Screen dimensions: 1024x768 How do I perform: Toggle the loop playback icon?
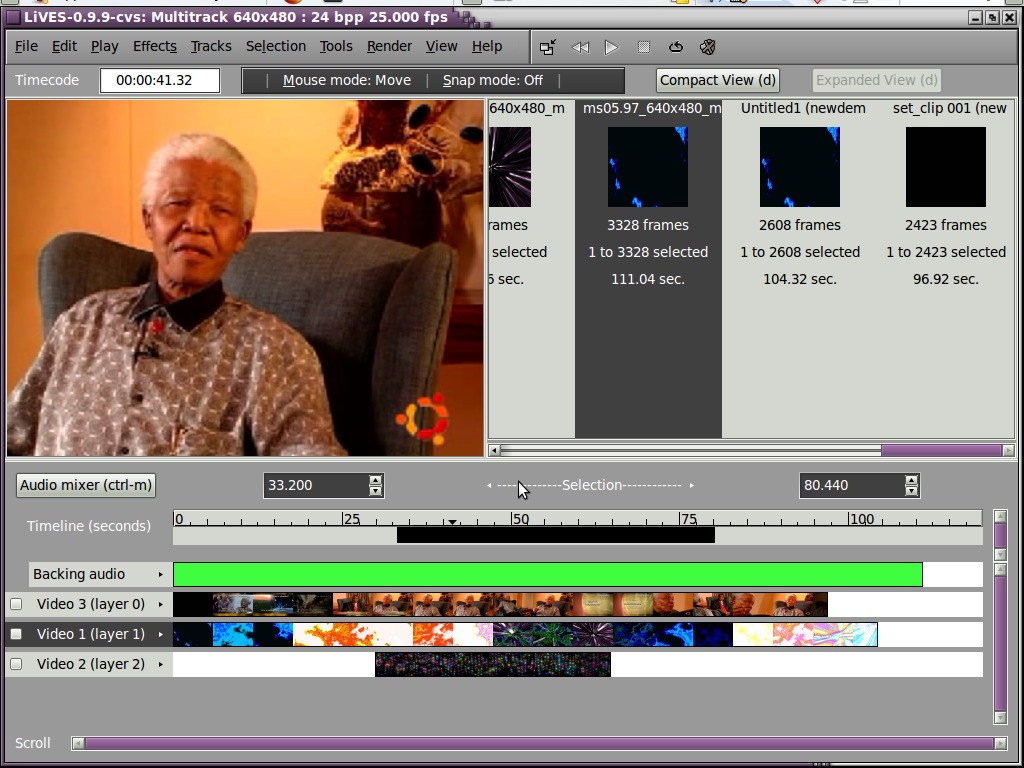(x=676, y=47)
